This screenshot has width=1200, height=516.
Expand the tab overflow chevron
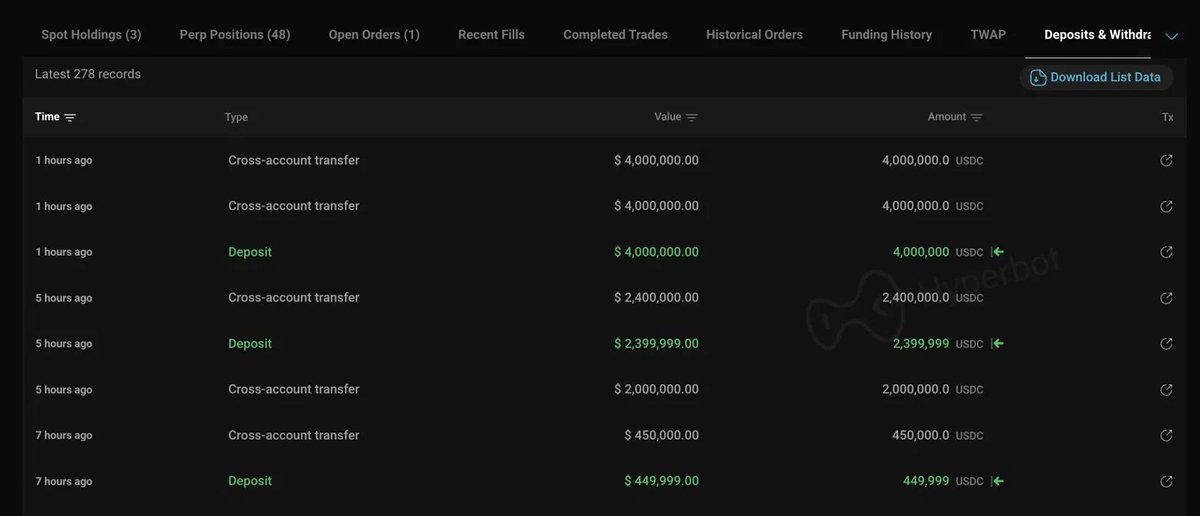(x=1172, y=35)
